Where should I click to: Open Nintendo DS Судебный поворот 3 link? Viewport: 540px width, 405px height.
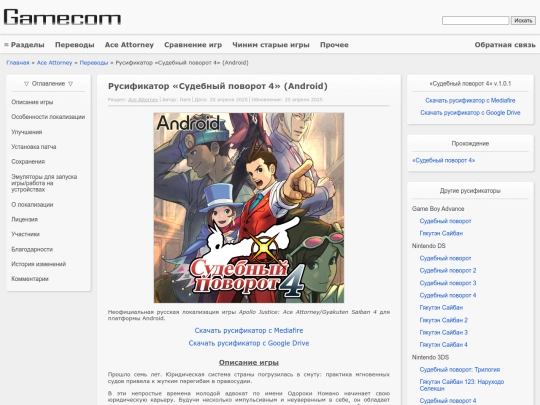coord(448,283)
